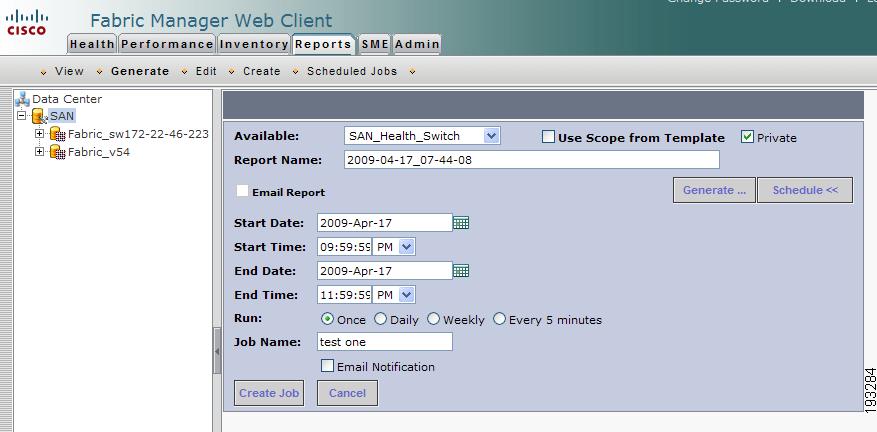Select Data Center in the tree

click(67, 99)
